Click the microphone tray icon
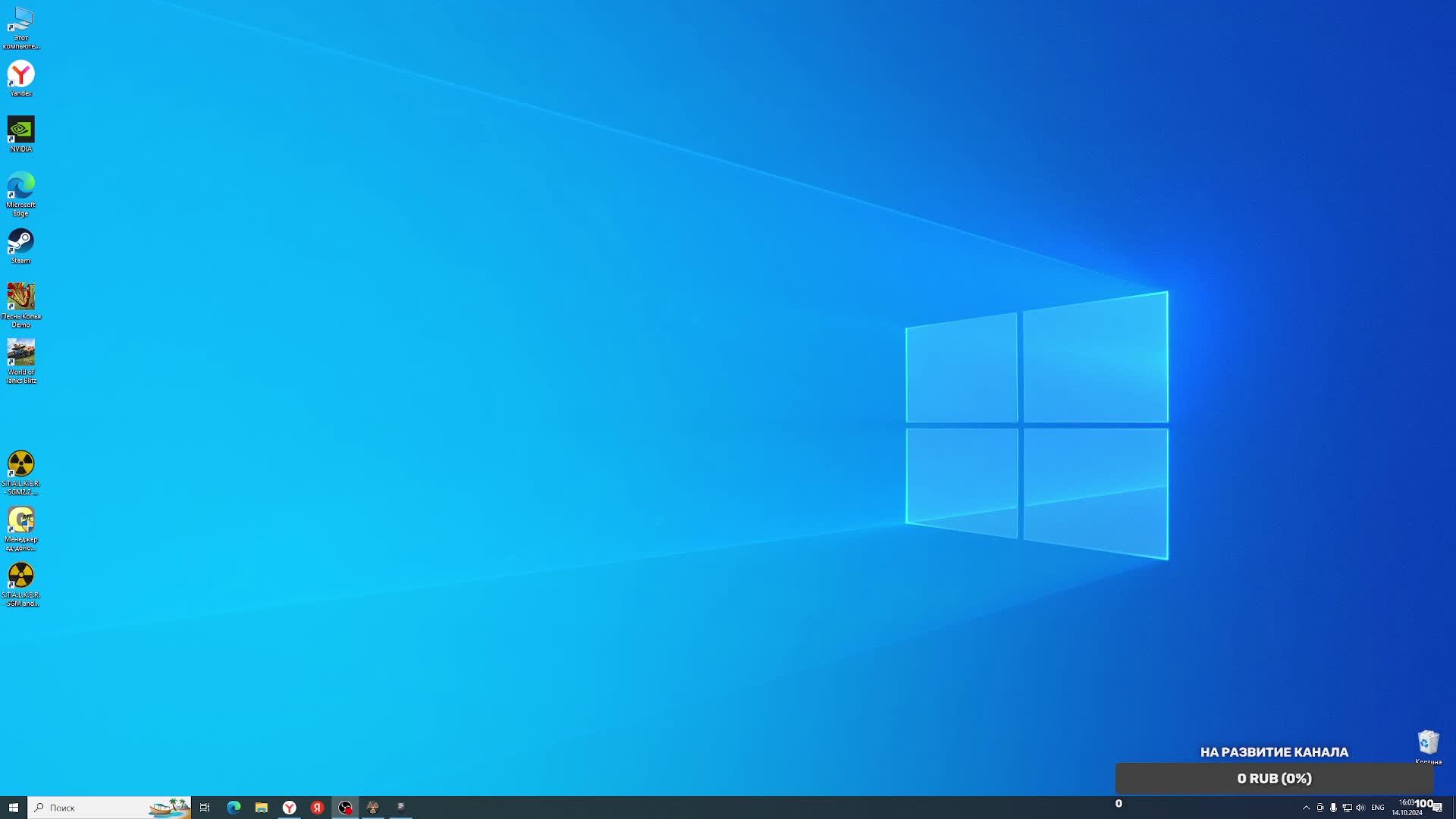 pos(1333,808)
